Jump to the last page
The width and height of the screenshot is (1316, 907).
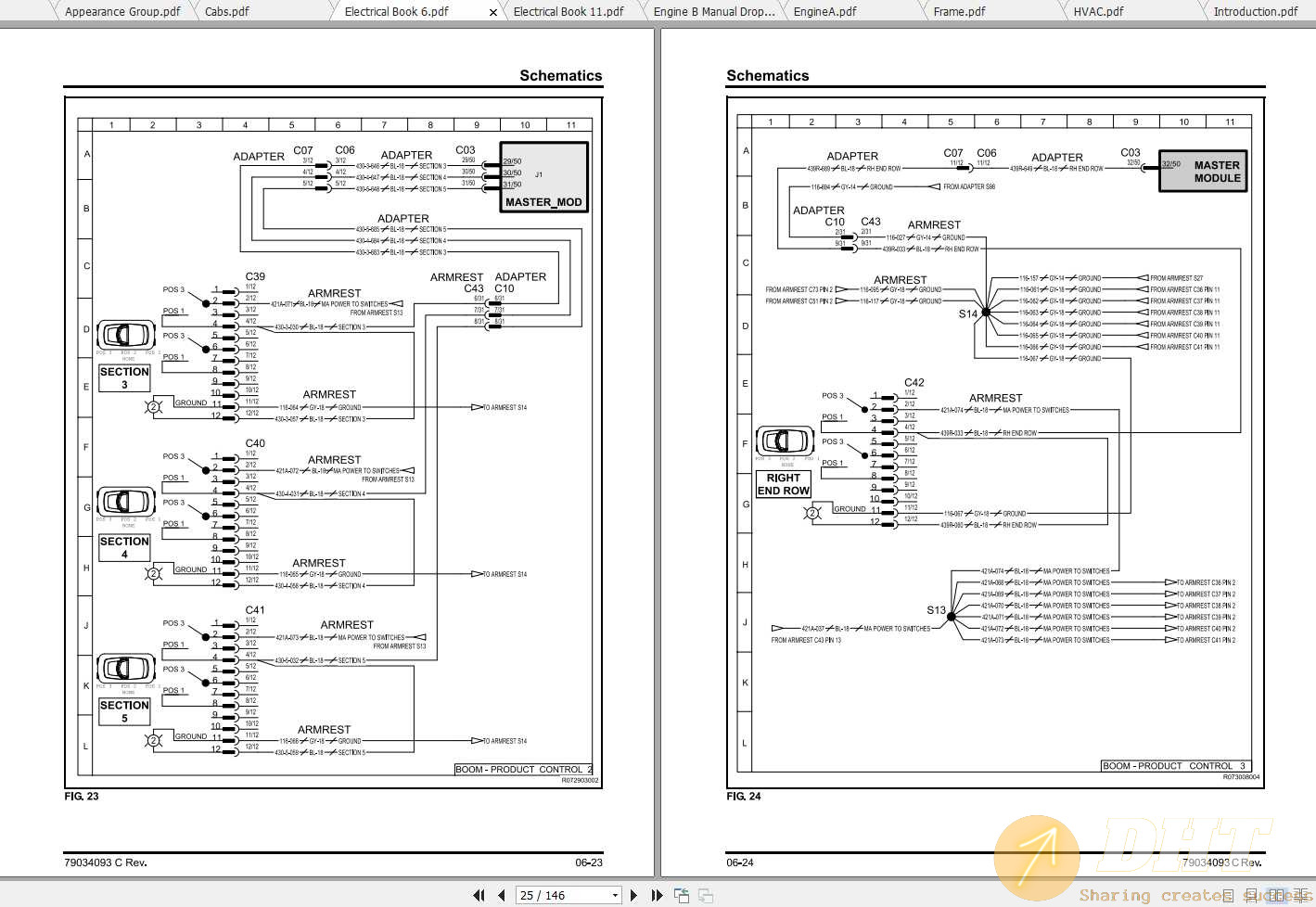point(657,895)
